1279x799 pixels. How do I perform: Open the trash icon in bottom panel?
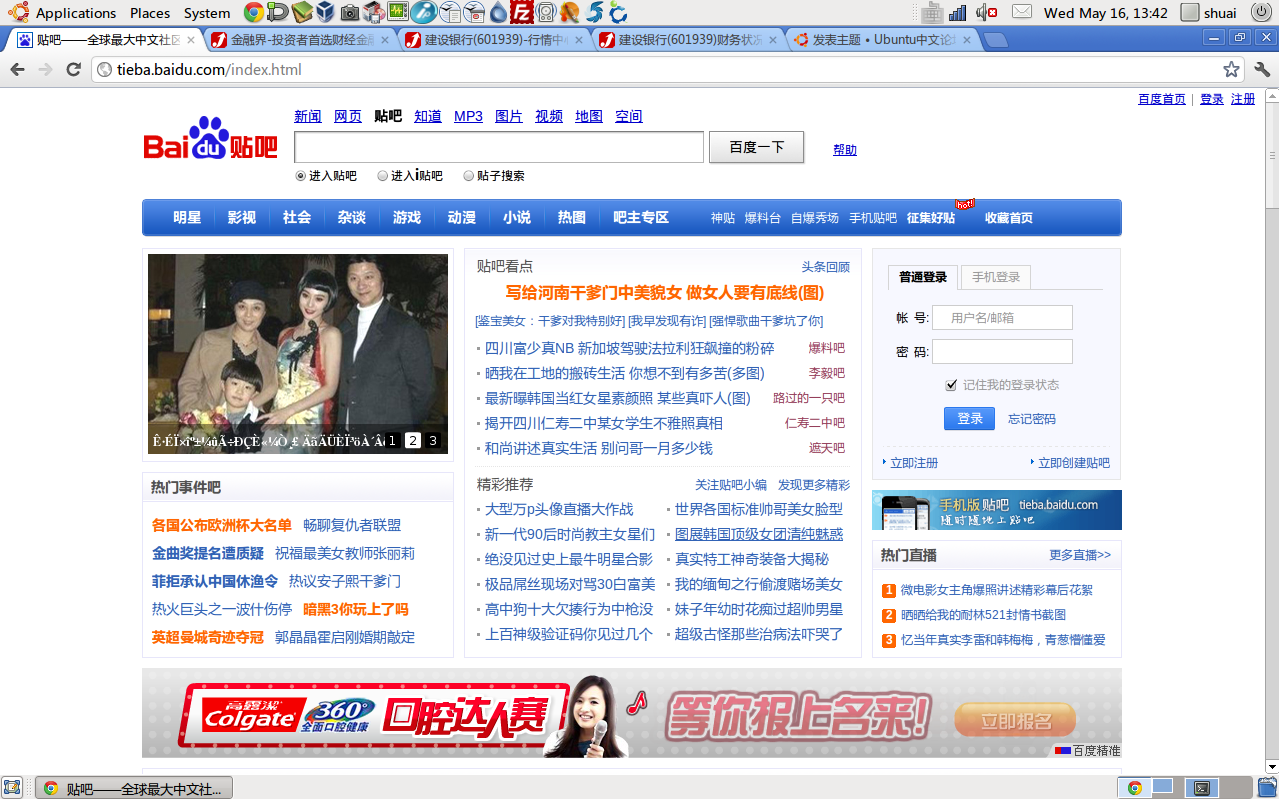pos(1267,787)
